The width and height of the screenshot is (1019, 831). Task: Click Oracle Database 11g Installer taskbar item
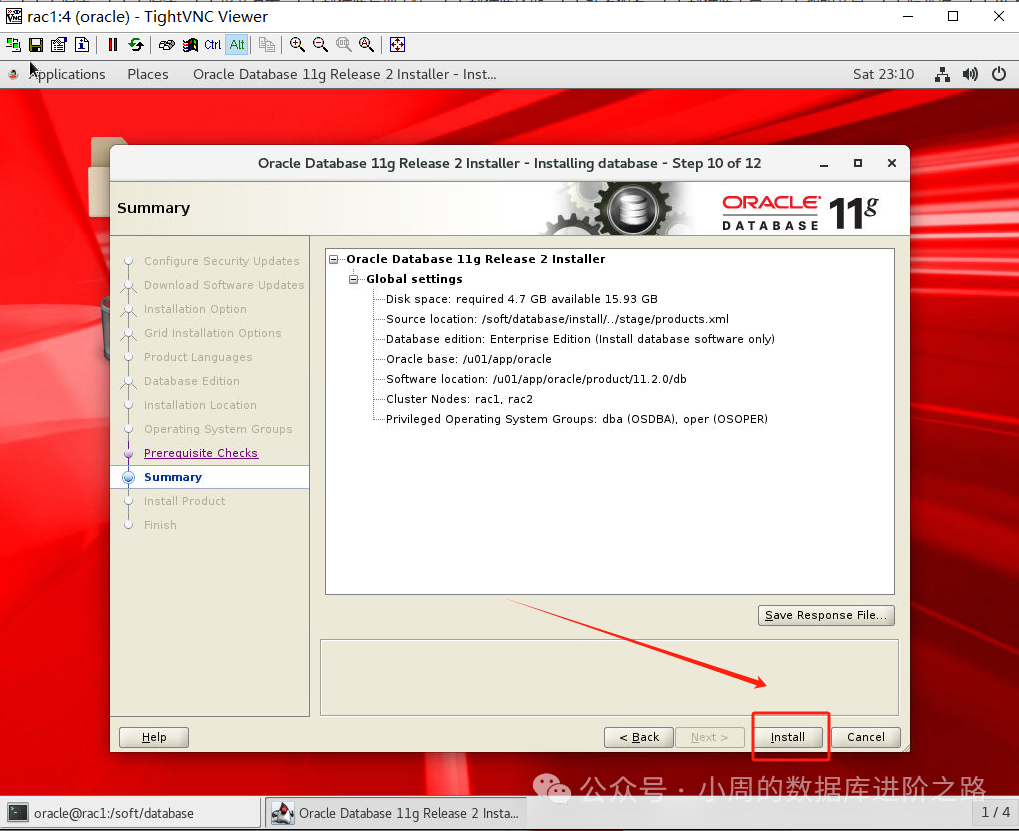pyautogui.click(x=396, y=813)
